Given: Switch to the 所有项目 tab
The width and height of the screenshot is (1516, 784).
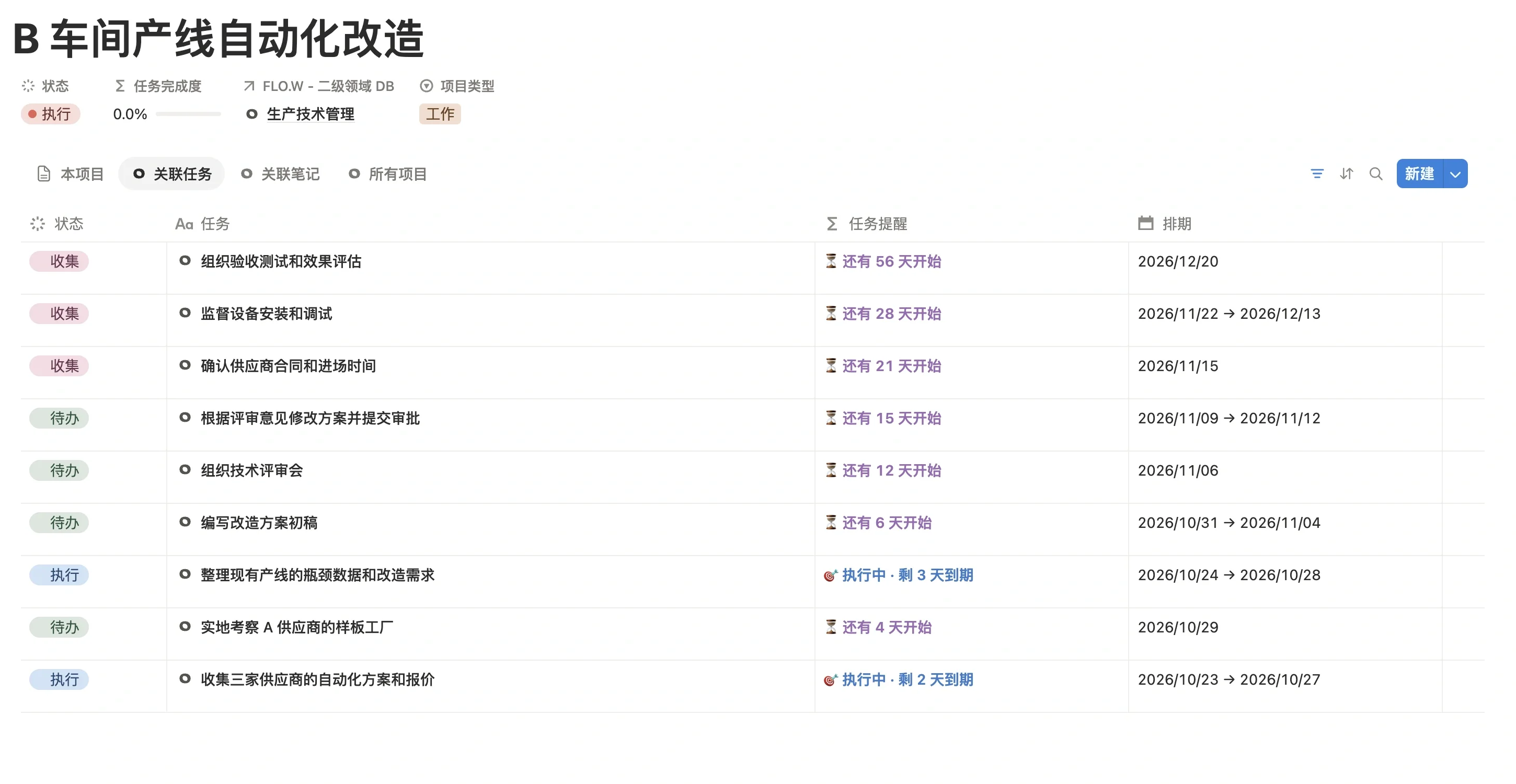Looking at the screenshot, I should (388, 174).
